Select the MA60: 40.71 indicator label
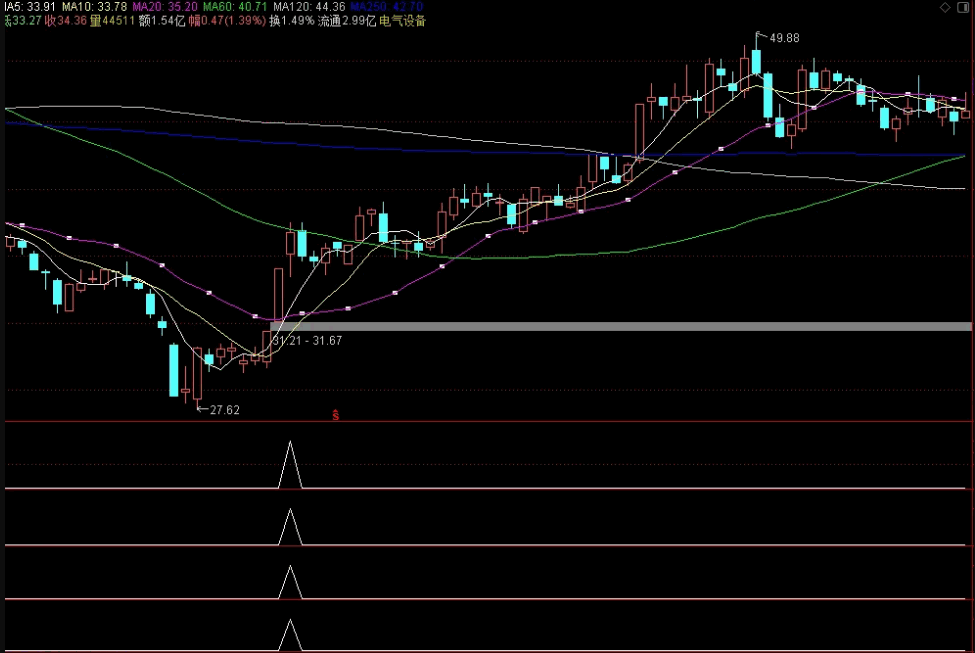The width and height of the screenshot is (975, 653). [x=235, y=7]
